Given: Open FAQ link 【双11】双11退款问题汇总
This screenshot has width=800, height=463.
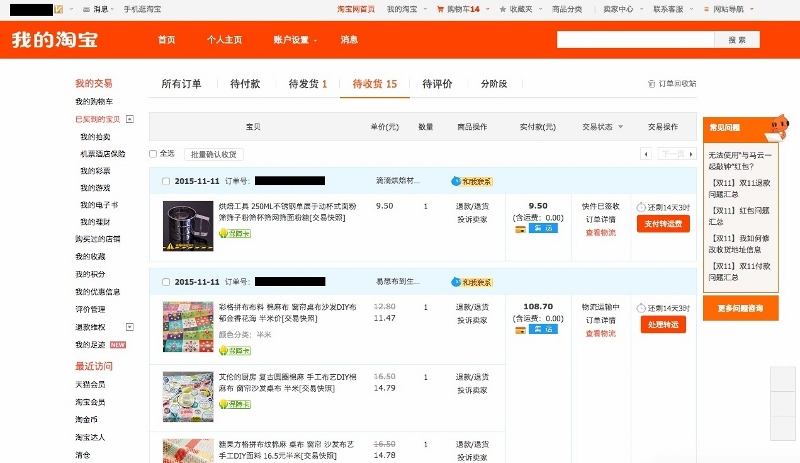Looking at the screenshot, I should (x=739, y=188).
